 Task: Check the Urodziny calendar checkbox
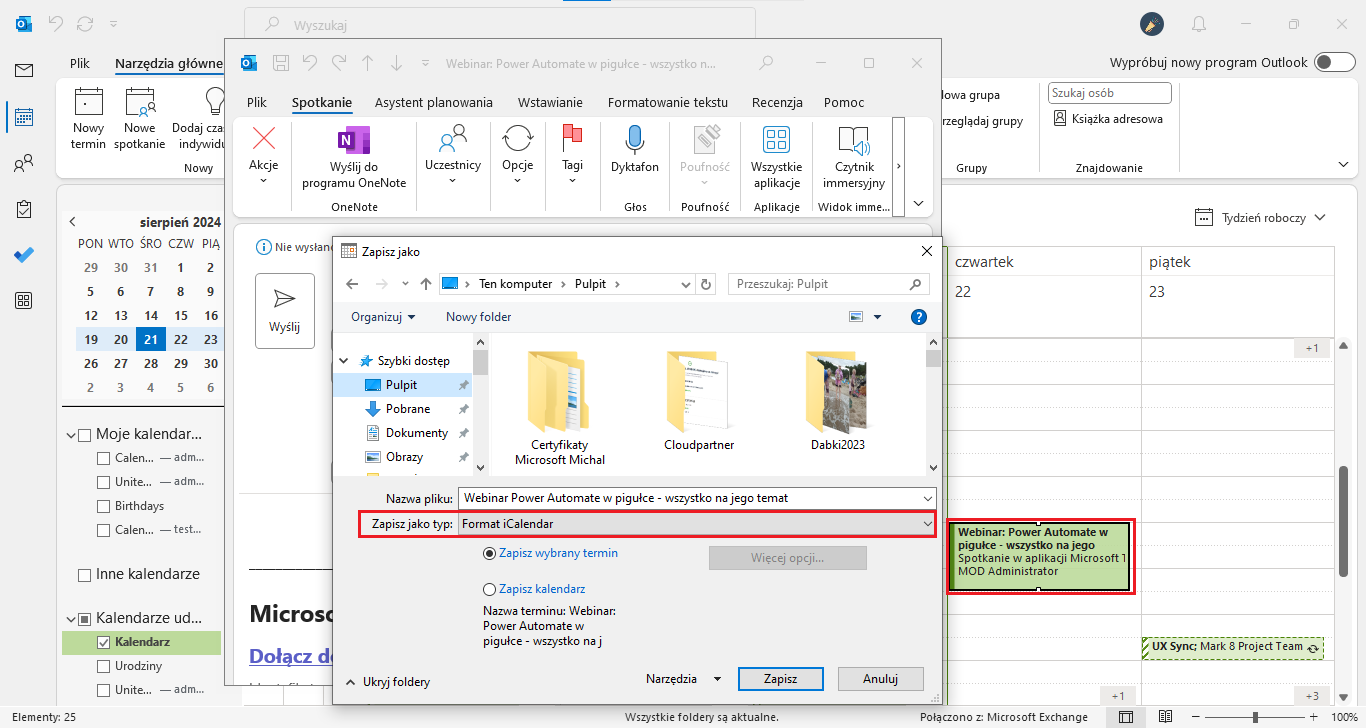click(103, 666)
